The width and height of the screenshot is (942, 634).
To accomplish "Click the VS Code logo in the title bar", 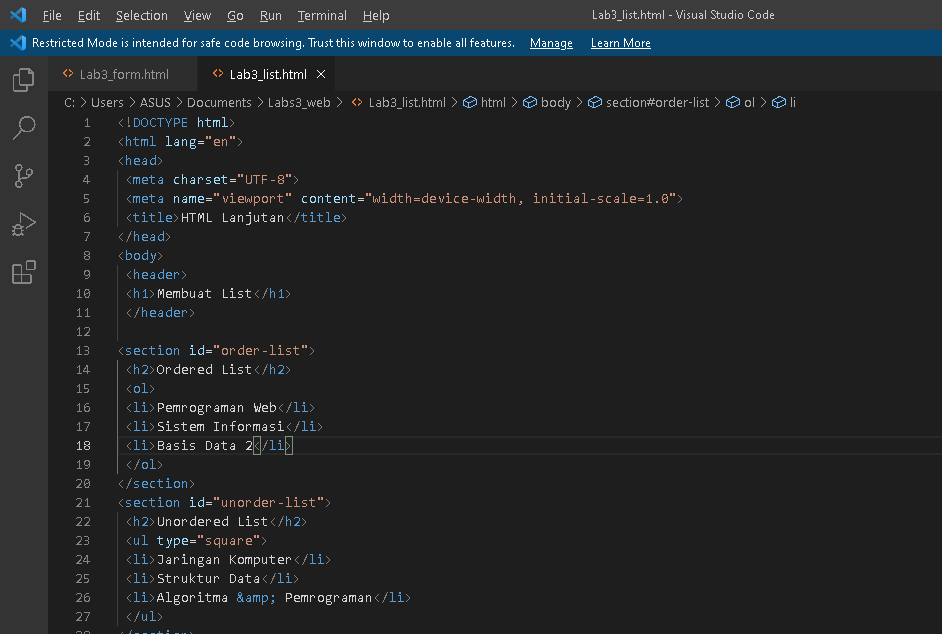I will click(16, 15).
